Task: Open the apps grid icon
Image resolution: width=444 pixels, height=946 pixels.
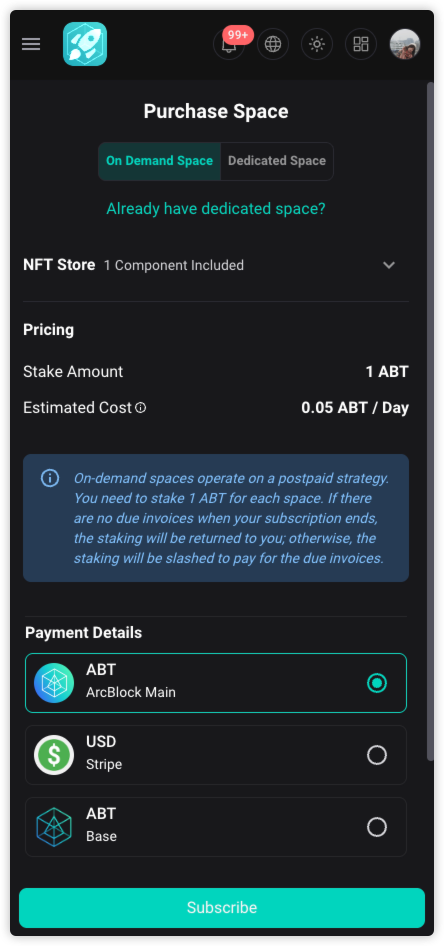Action: pyautogui.click(x=361, y=44)
